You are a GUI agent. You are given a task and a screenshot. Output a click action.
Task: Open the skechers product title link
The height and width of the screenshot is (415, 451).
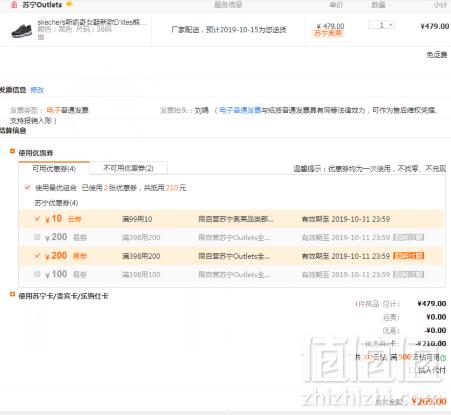pyautogui.click(x=92, y=22)
